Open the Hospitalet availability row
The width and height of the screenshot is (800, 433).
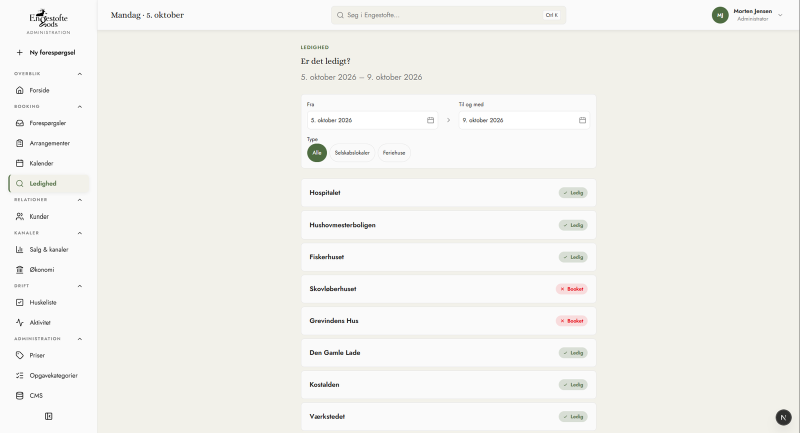coord(448,193)
